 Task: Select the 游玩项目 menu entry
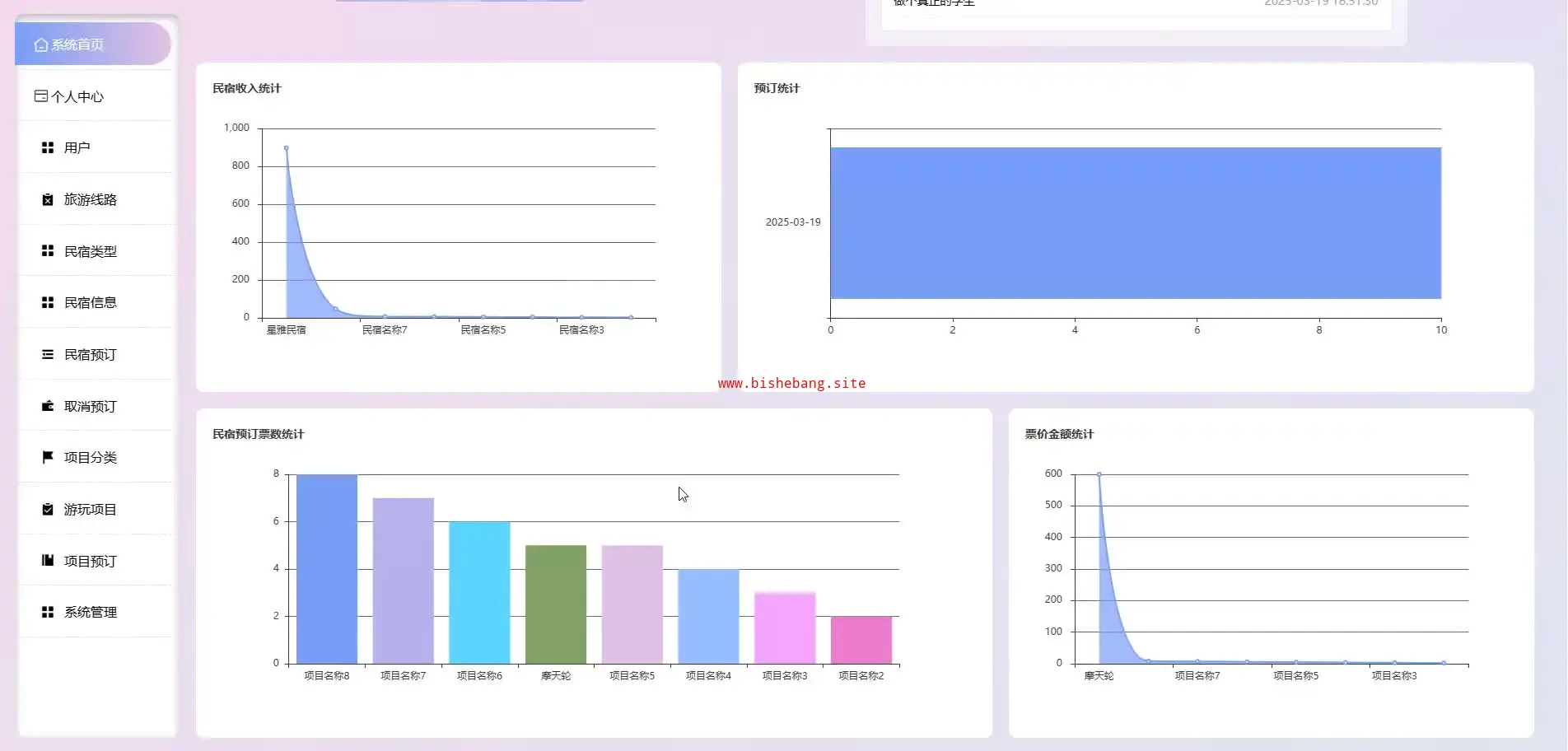pos(96,509)
